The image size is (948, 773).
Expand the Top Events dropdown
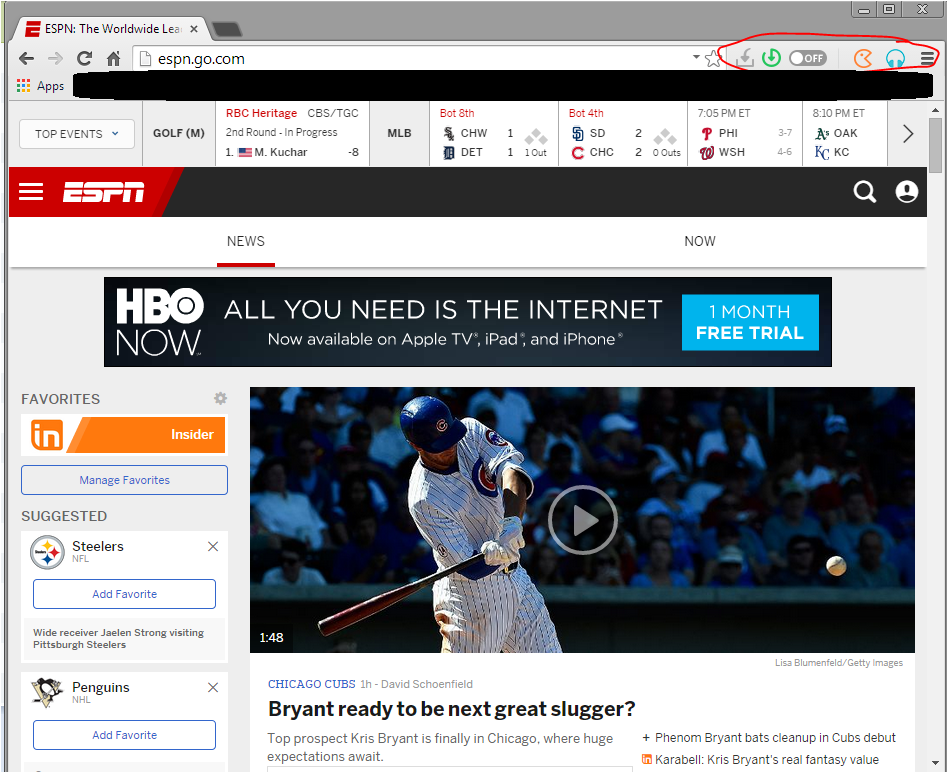pos(77,134)
